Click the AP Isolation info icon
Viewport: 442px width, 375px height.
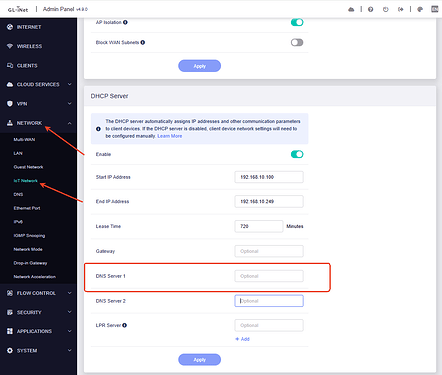pos(125,22)
